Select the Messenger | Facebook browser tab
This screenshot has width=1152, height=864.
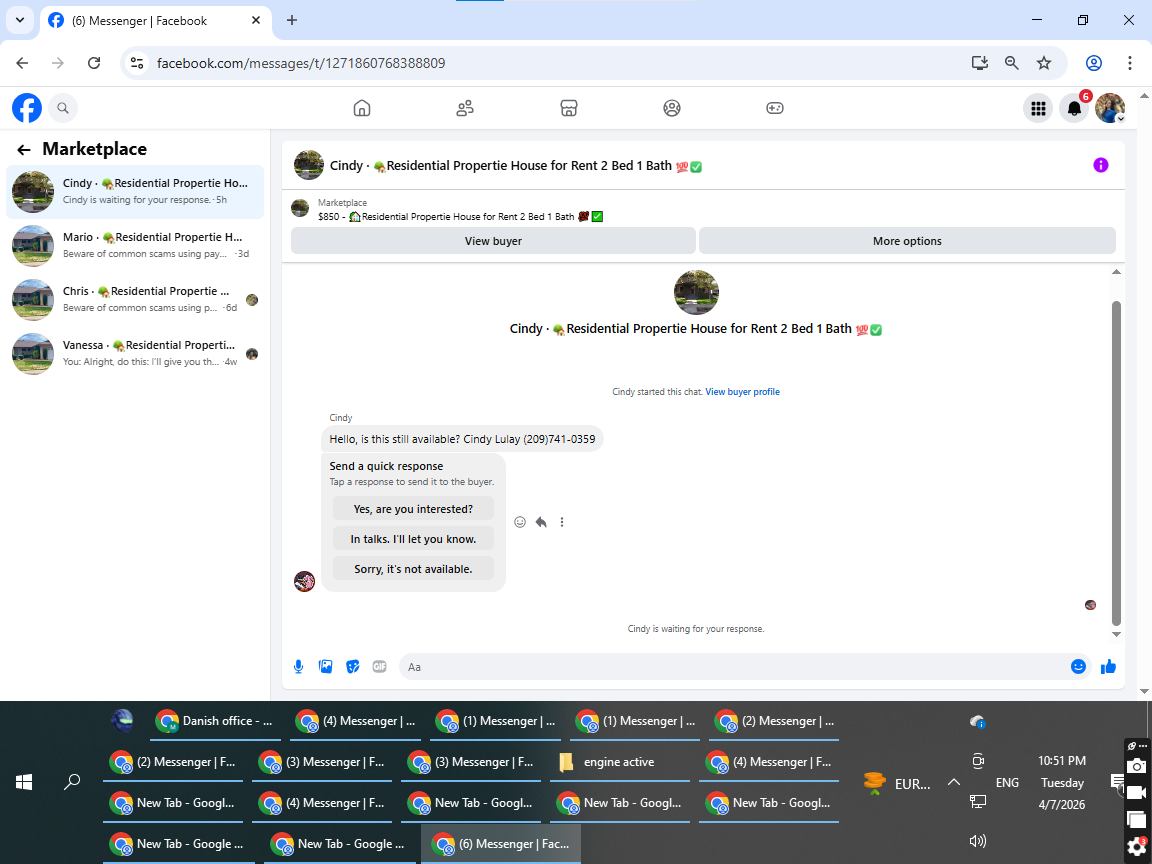coord(154,21)
